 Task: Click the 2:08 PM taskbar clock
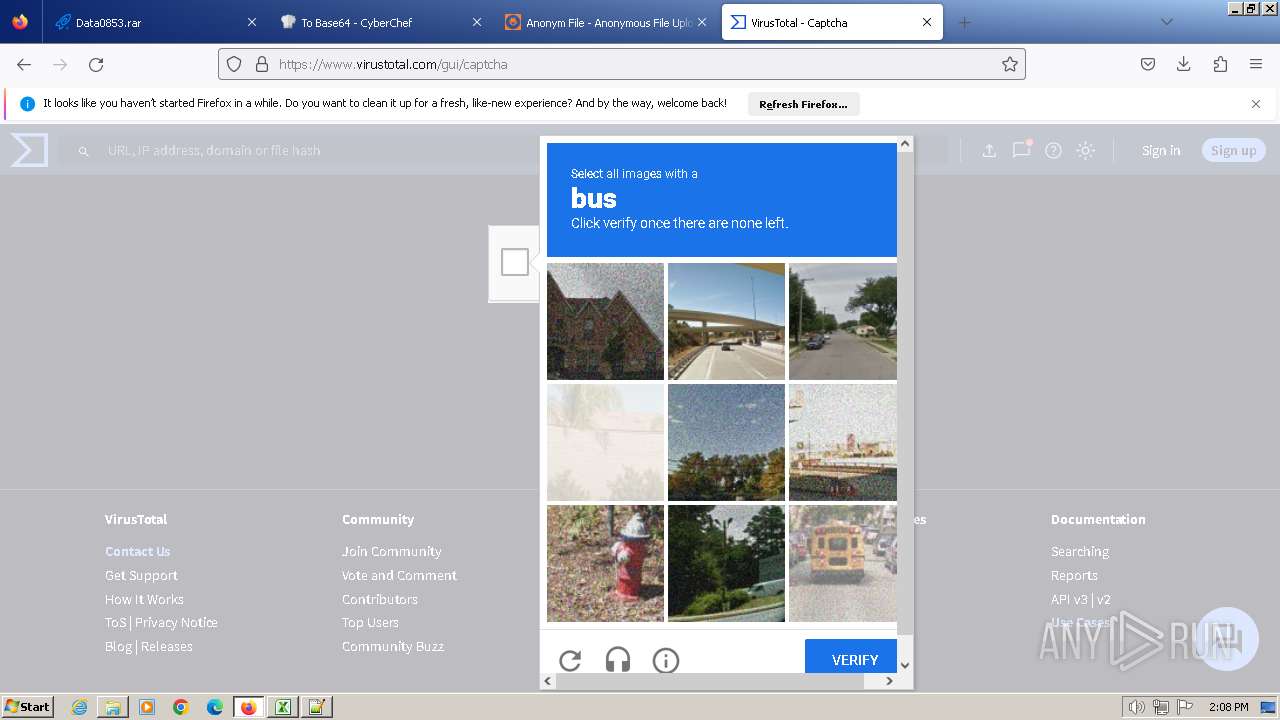tap(1229, 707)
